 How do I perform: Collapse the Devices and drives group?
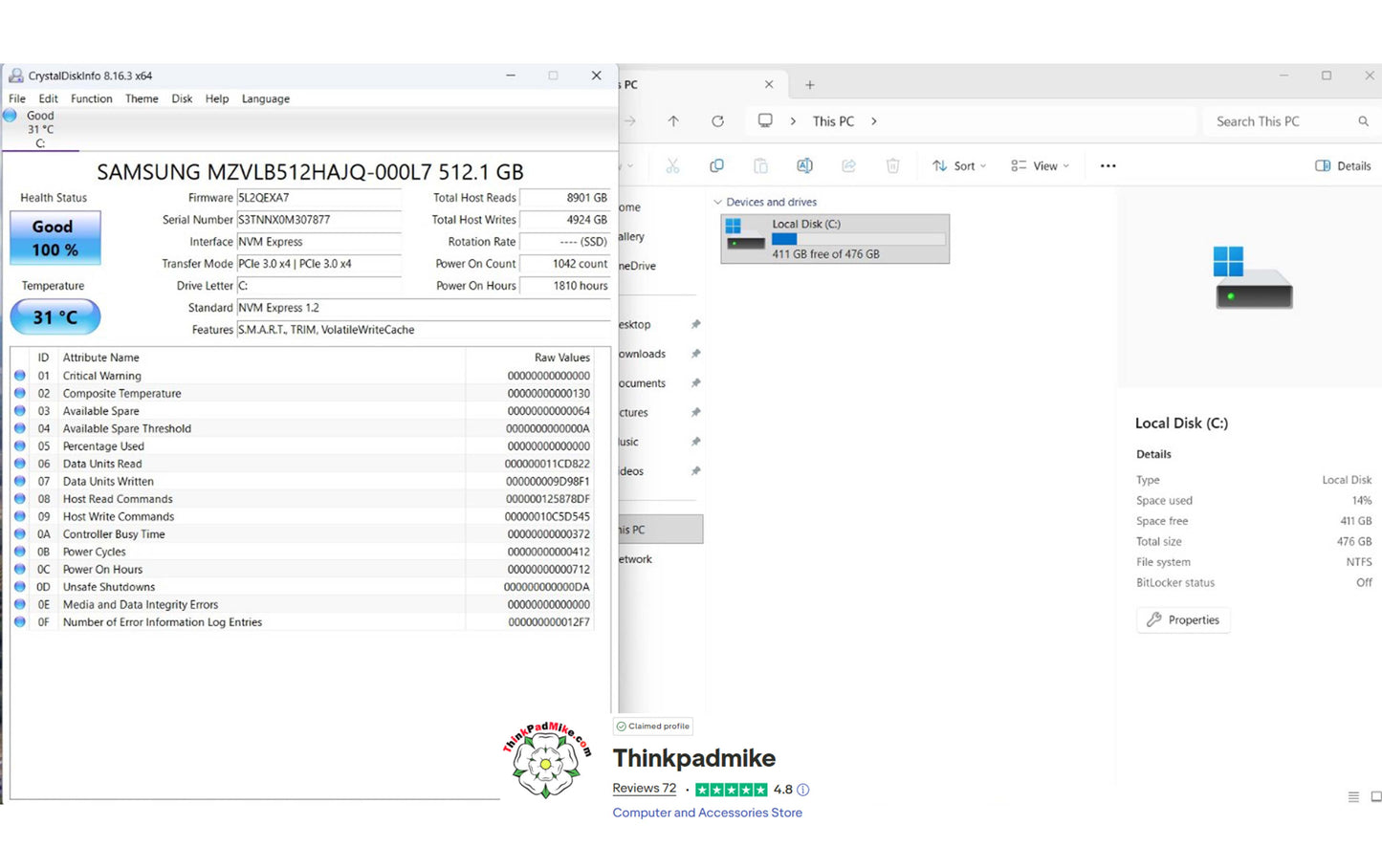pyautogui.click(x=718, y=203)
